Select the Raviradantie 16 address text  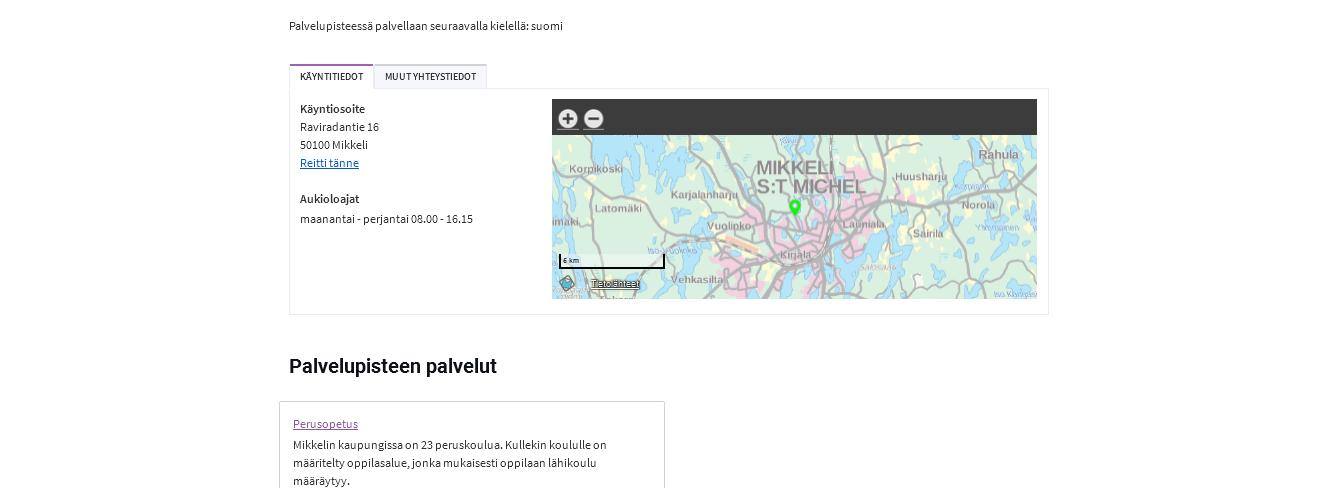tap(339, 127)
